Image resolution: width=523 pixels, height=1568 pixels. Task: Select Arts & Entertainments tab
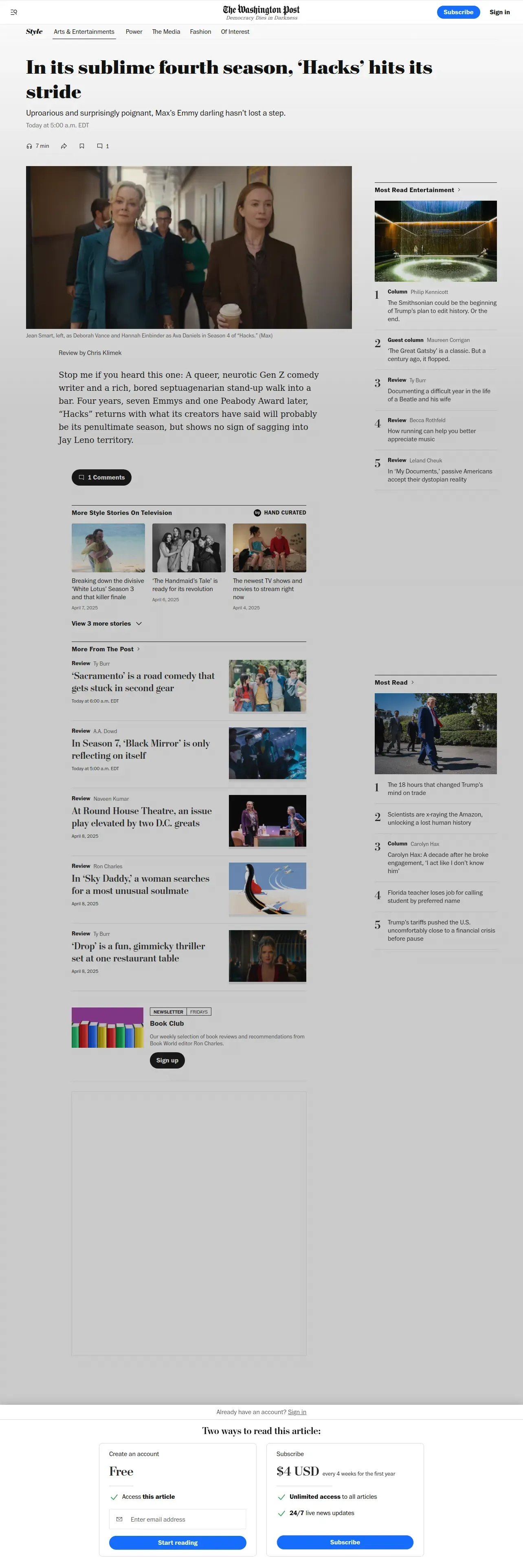84,32
